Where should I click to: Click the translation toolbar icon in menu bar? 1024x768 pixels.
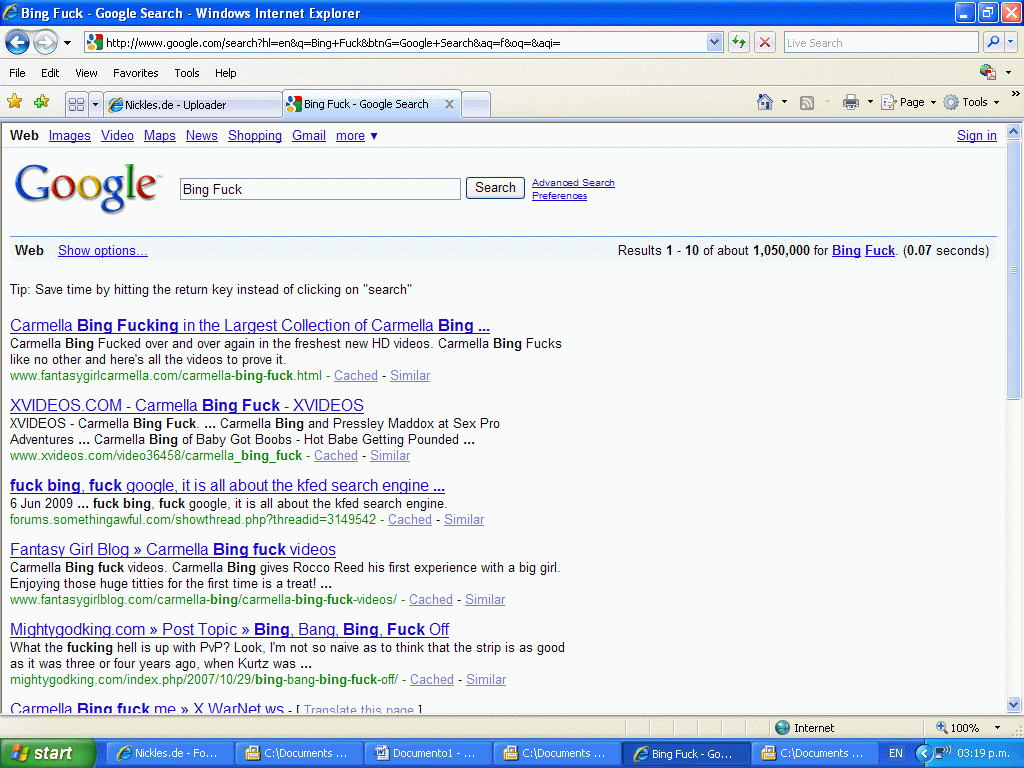coord(988,72)
